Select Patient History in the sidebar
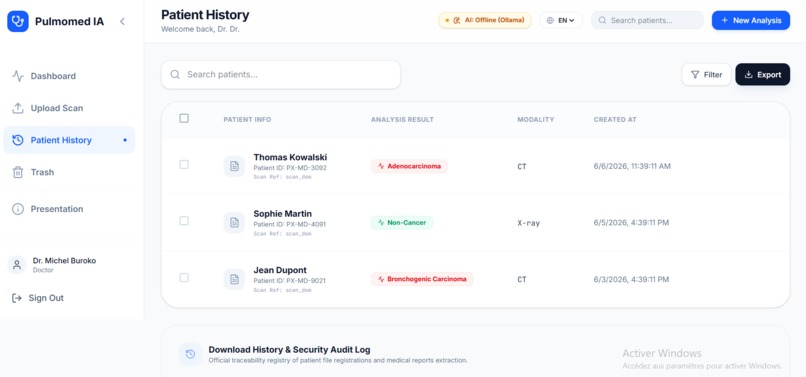This screenshot has height=377, width=806. (x=69, y=140)
